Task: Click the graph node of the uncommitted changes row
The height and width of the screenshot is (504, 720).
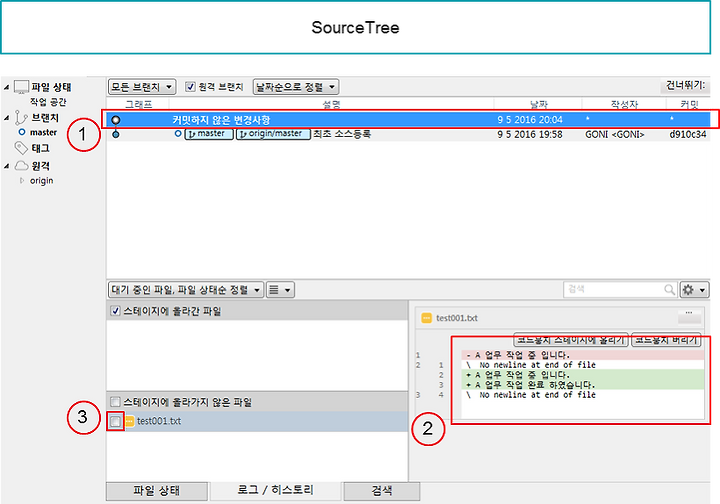Action: tap(116, 120)
